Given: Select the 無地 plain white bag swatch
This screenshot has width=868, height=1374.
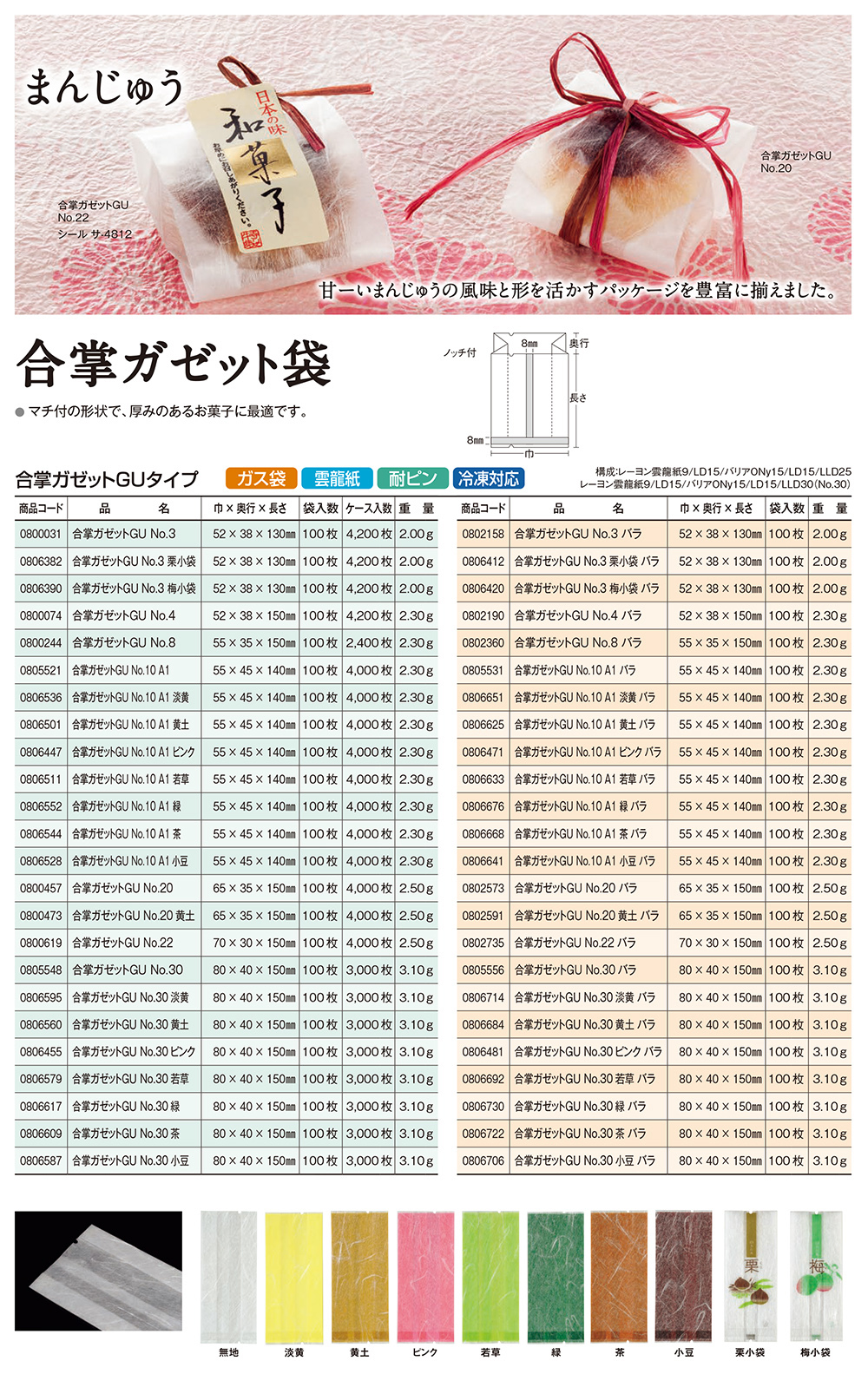Looking at the screenshot, I should (228, 1276).
